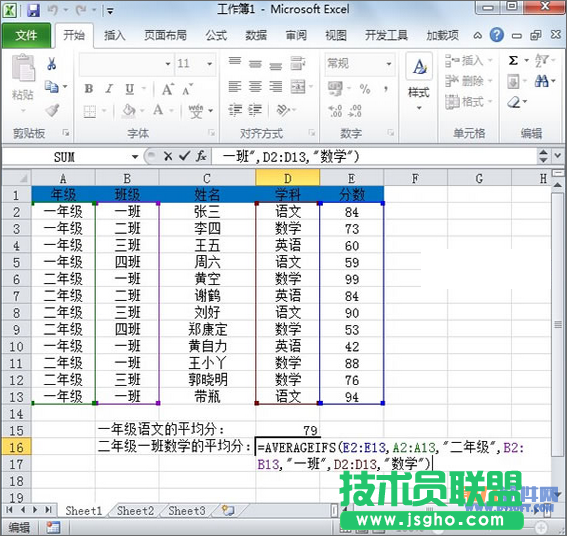
Task: Open the 样式 styles gallery
Action: point(419,82)
